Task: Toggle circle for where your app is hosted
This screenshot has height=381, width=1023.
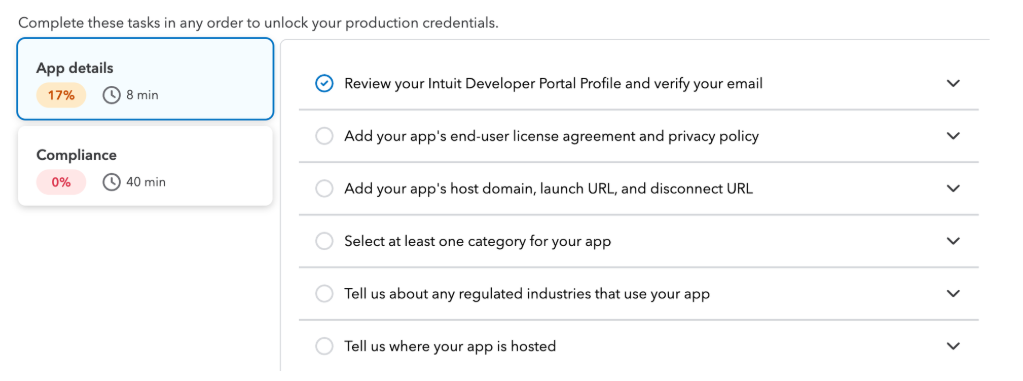Action: [324, 346]
